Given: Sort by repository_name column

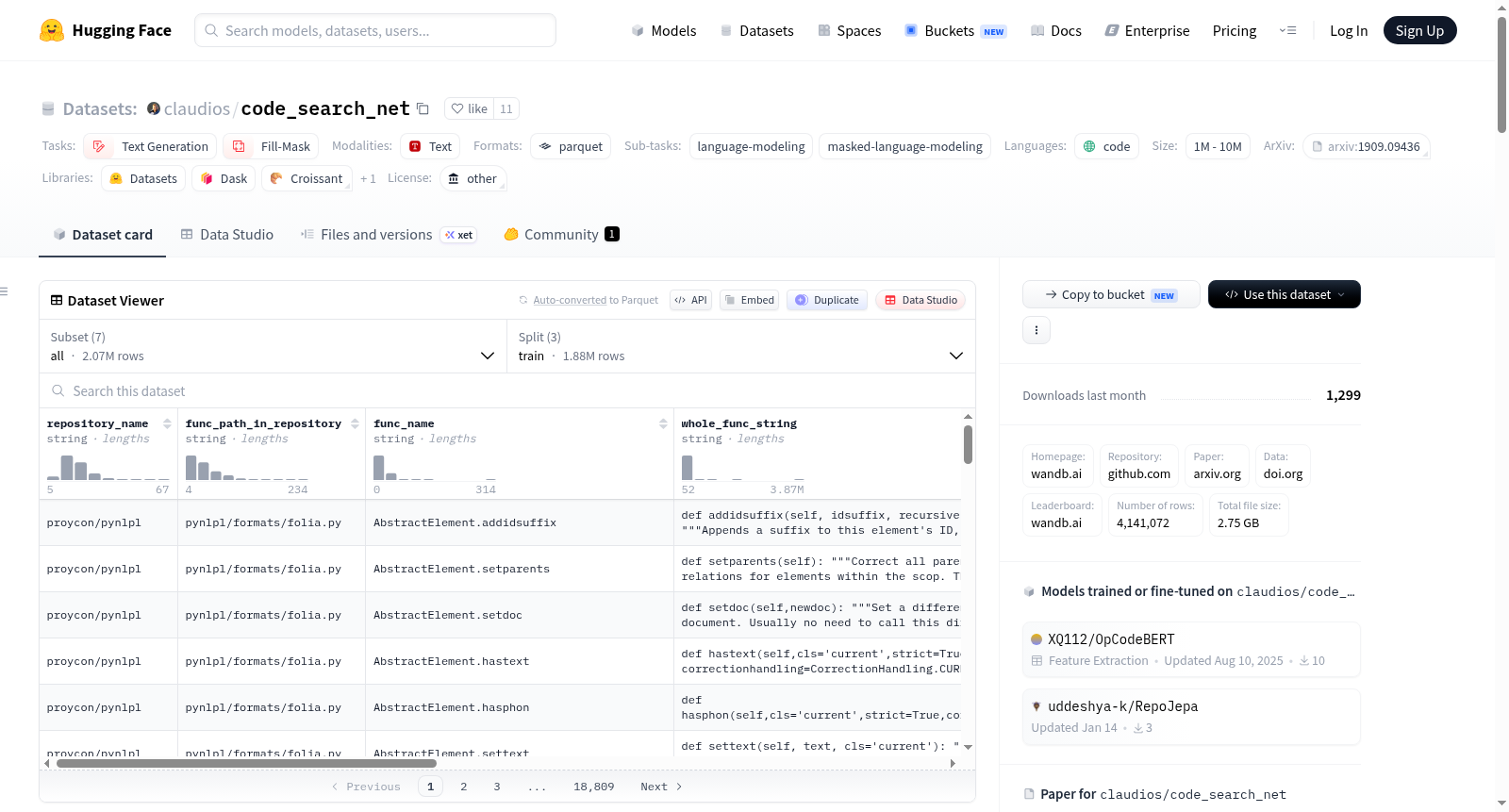Looking at the screenshot, I should coord(167,423).
